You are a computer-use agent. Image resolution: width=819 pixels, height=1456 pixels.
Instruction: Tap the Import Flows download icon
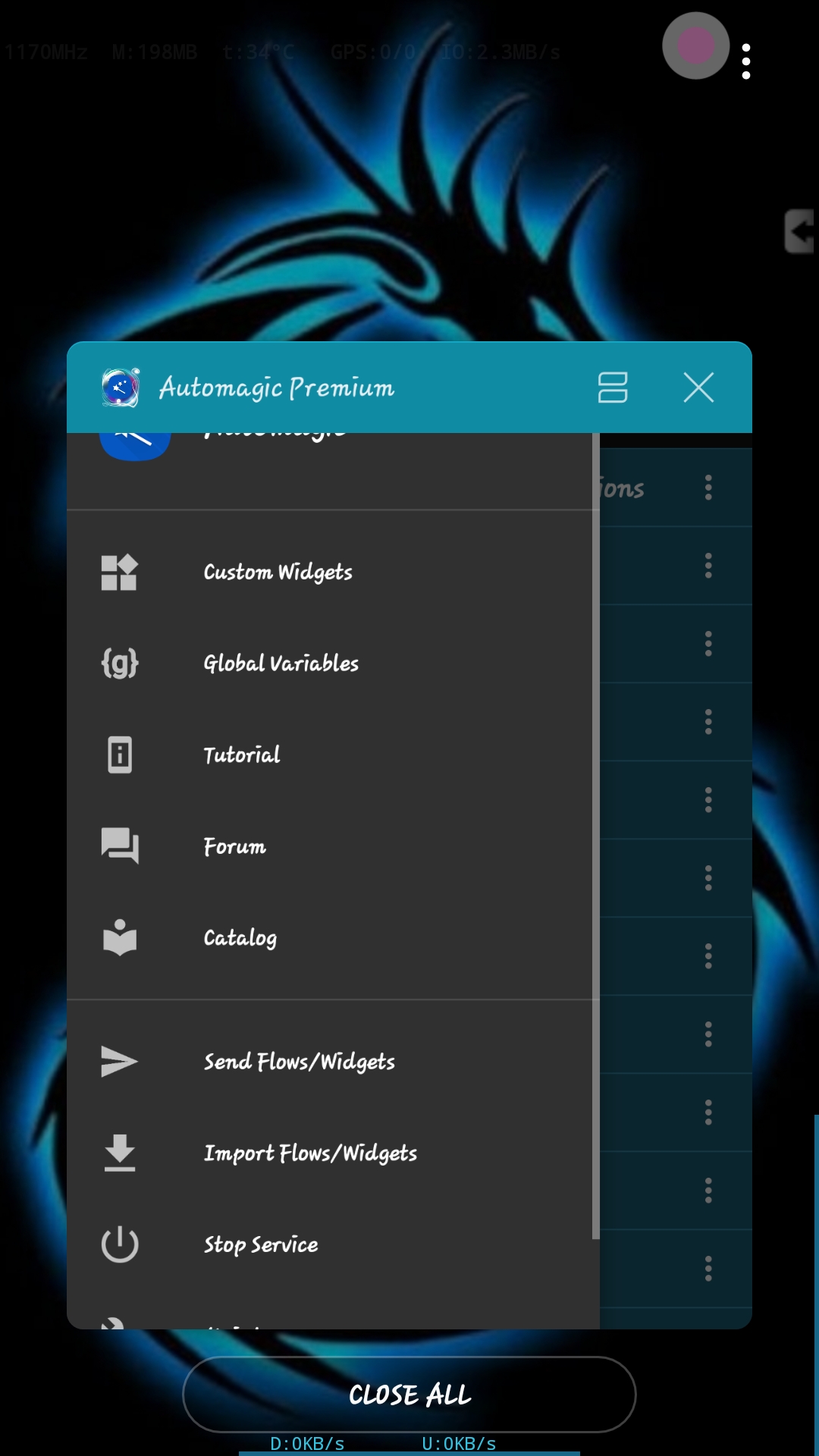click(120, 1153)
